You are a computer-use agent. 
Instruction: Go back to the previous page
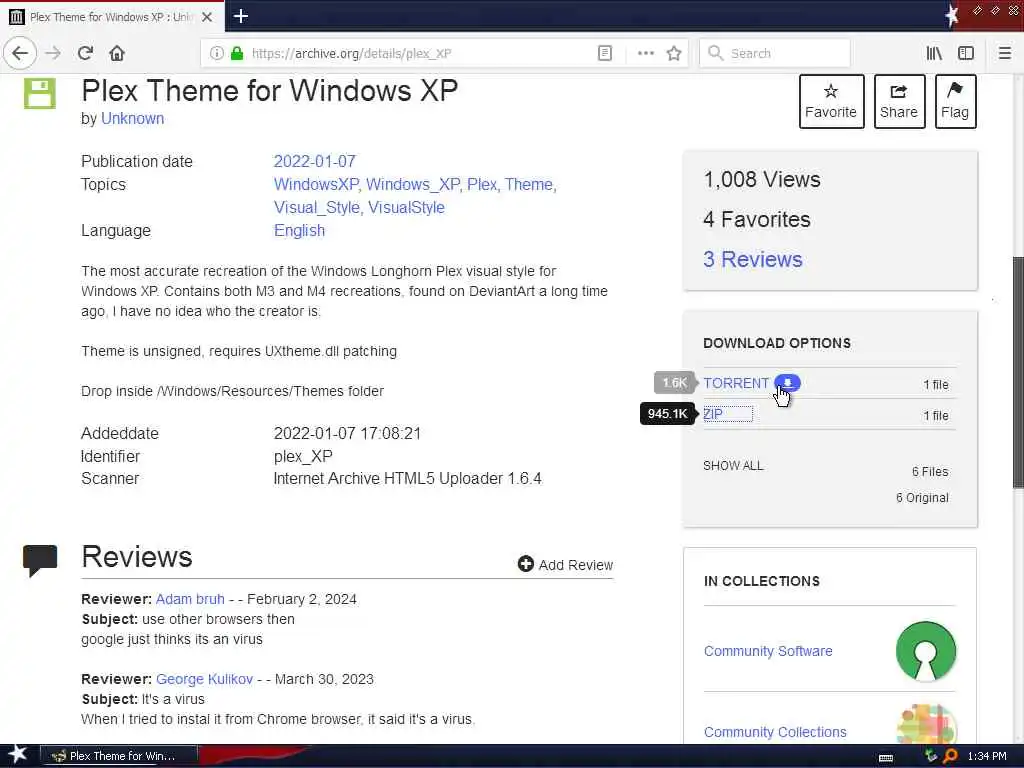(20, 53)
